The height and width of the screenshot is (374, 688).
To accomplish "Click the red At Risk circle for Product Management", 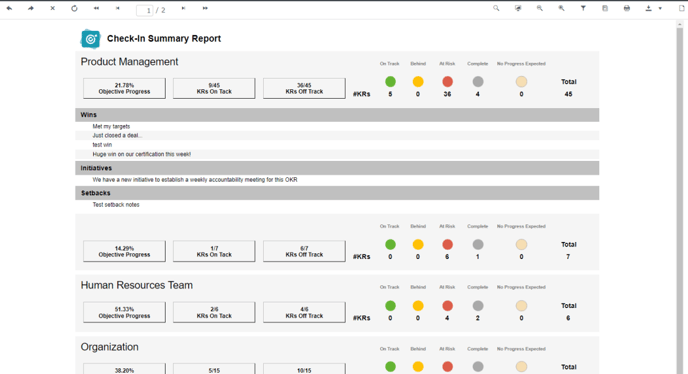I will [x=447, y=82].
